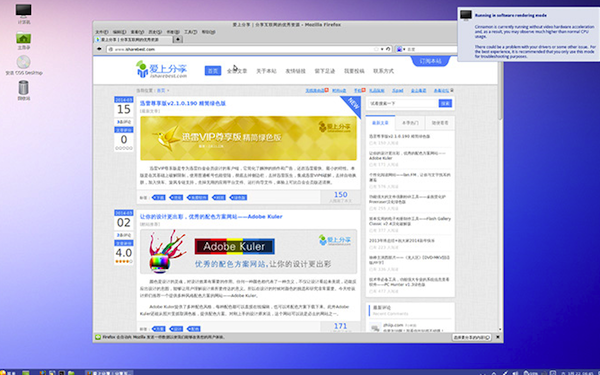Open the third Firefox menu bar item
Screen dimensions: 600x375
(137, 32)
